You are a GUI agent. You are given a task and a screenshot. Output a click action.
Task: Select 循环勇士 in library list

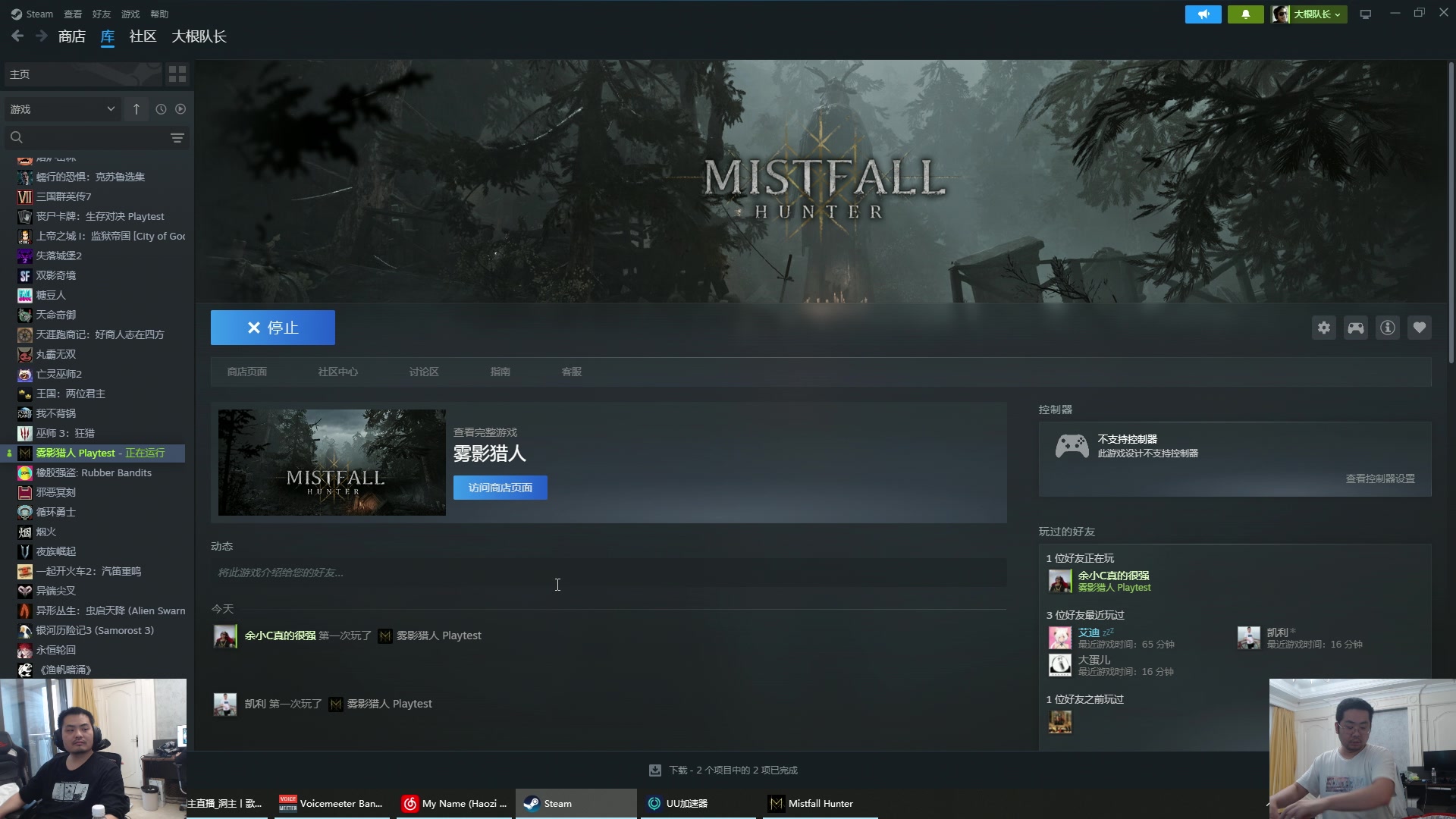(x=94, y=512)
